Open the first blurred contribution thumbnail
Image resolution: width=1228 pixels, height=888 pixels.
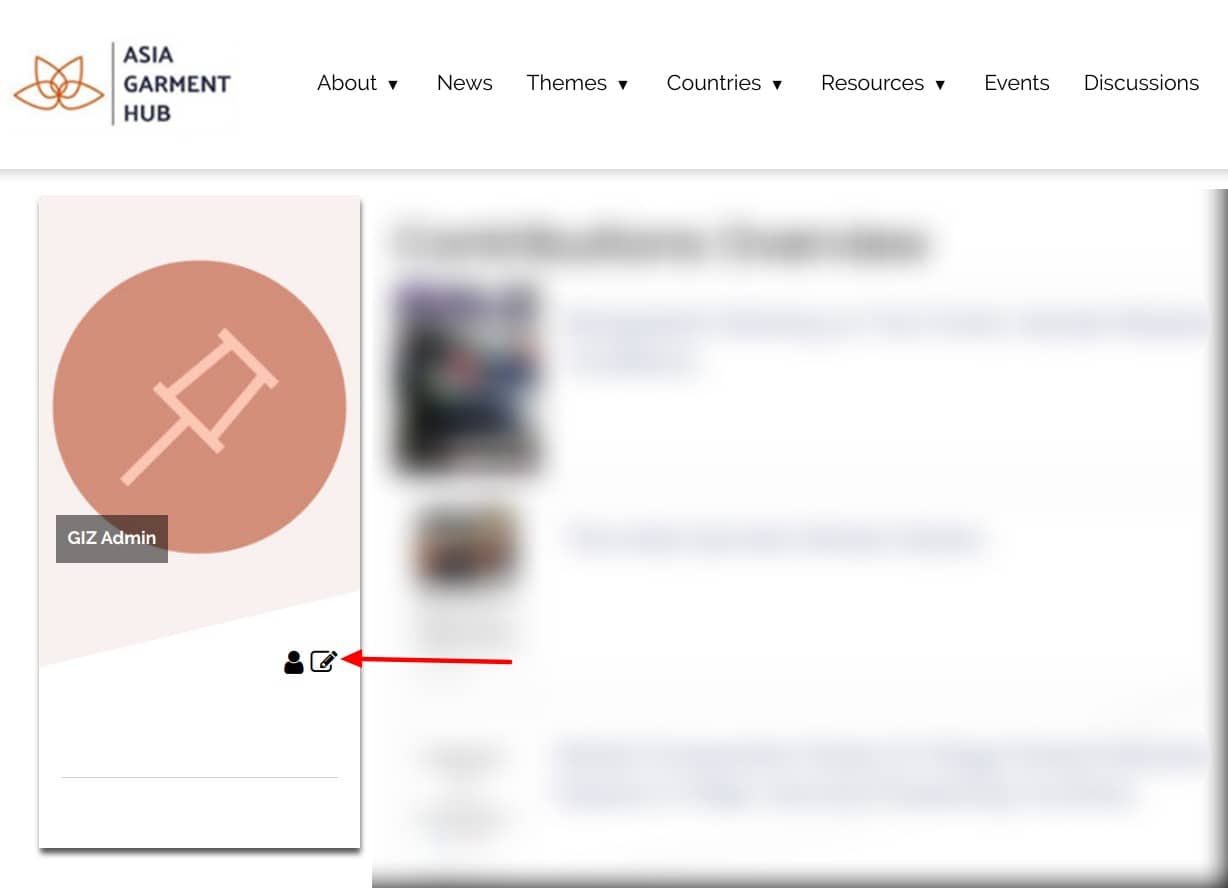click(467, 377)
